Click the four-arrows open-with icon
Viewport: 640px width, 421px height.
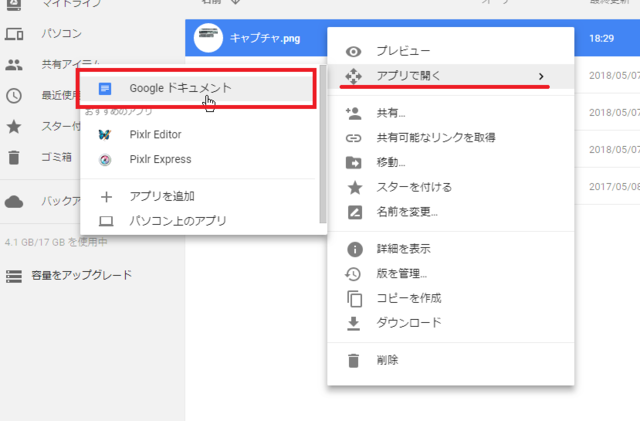pyautogui.click(x=353, y=76)
